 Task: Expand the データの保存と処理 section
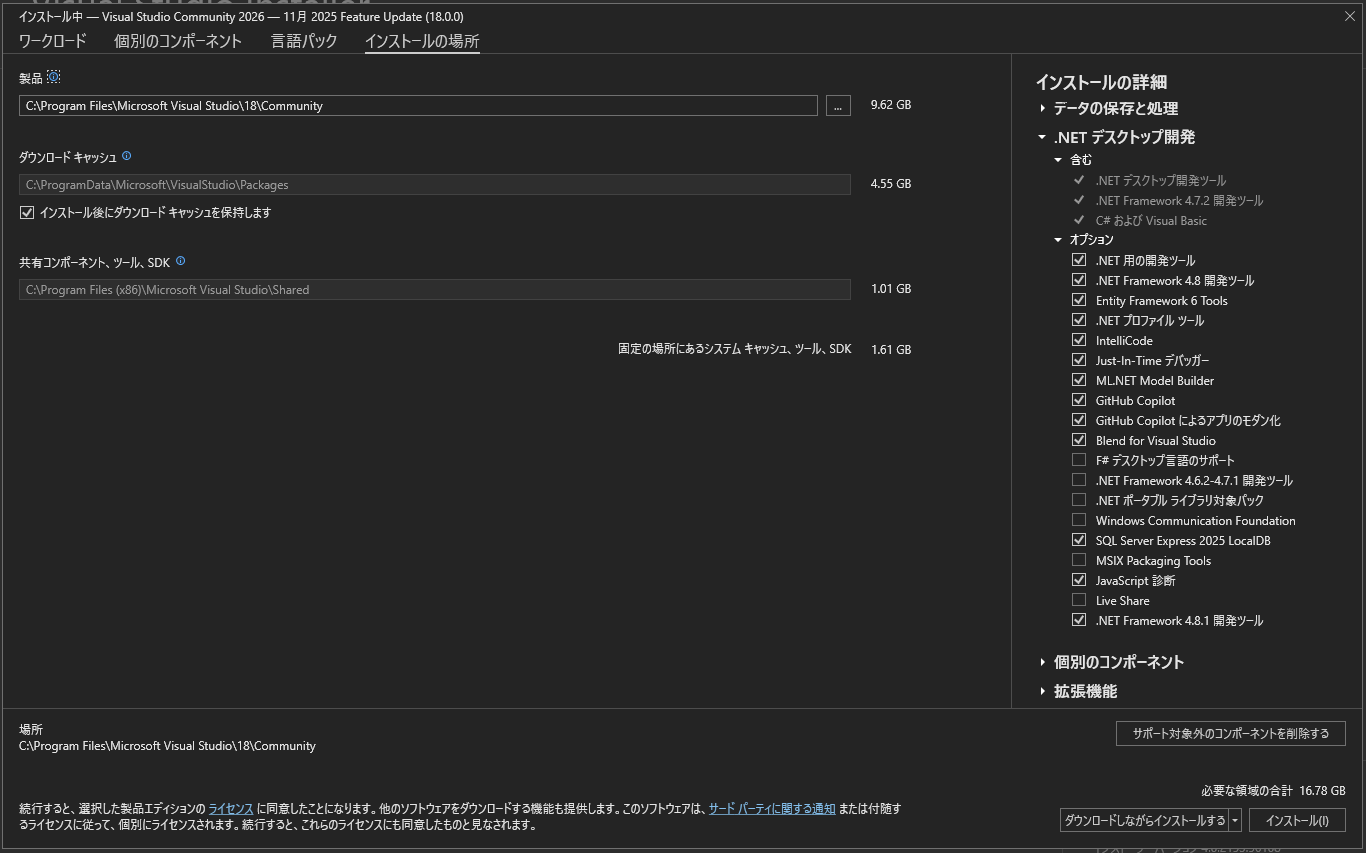1042,108
